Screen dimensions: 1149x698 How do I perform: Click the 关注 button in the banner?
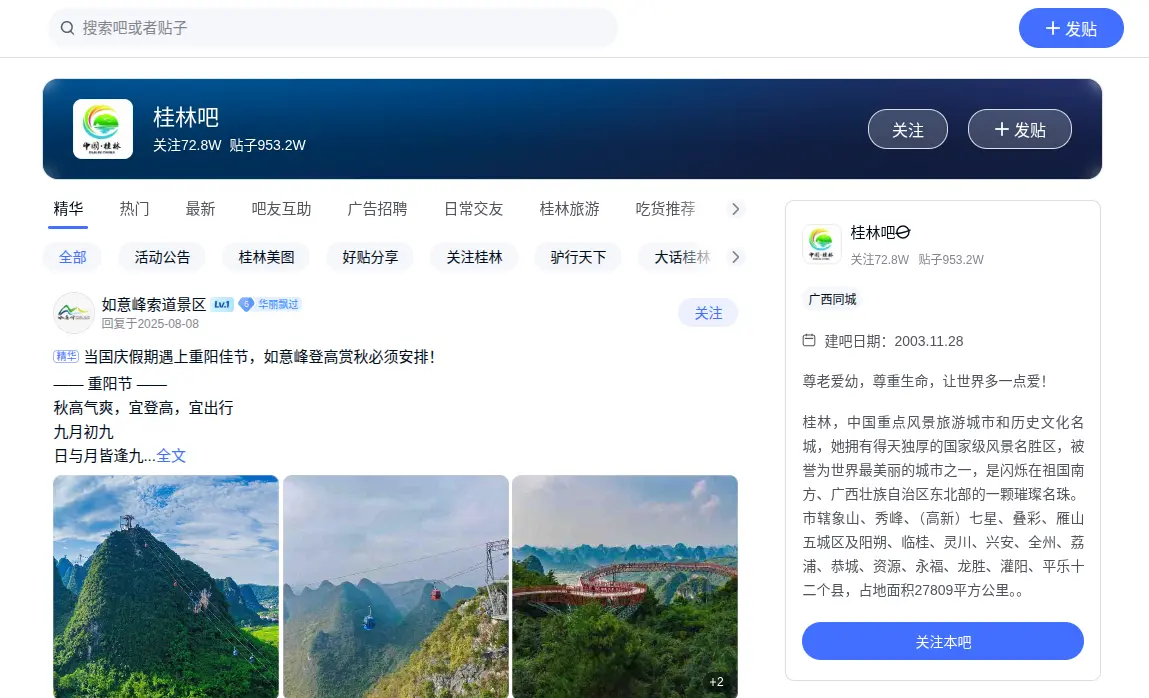point(907,130)
